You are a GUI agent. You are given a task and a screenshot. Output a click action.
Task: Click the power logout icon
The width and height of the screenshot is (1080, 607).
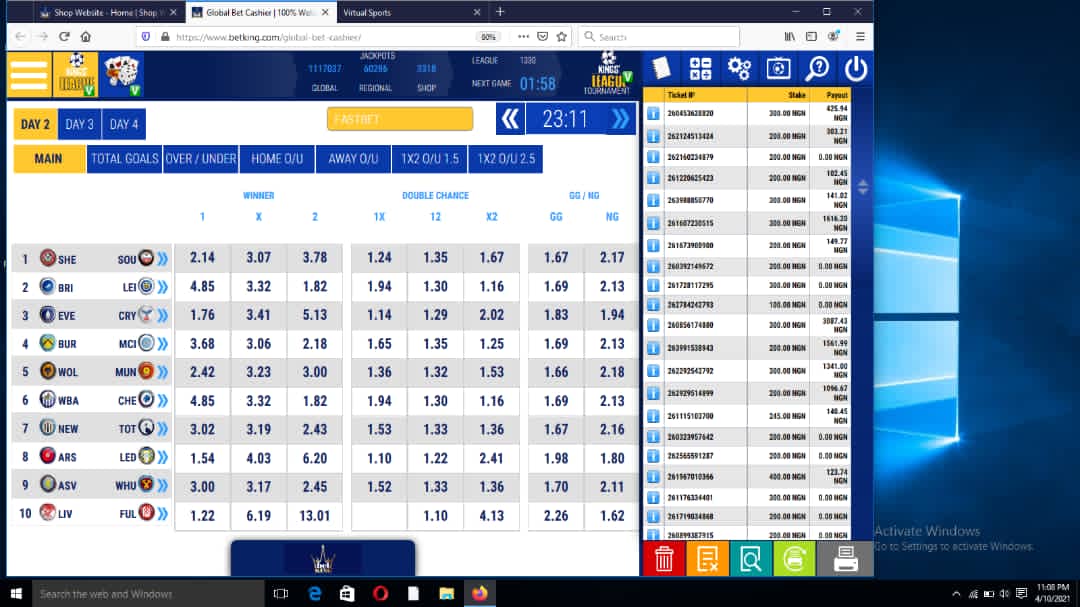click(855, 68)
